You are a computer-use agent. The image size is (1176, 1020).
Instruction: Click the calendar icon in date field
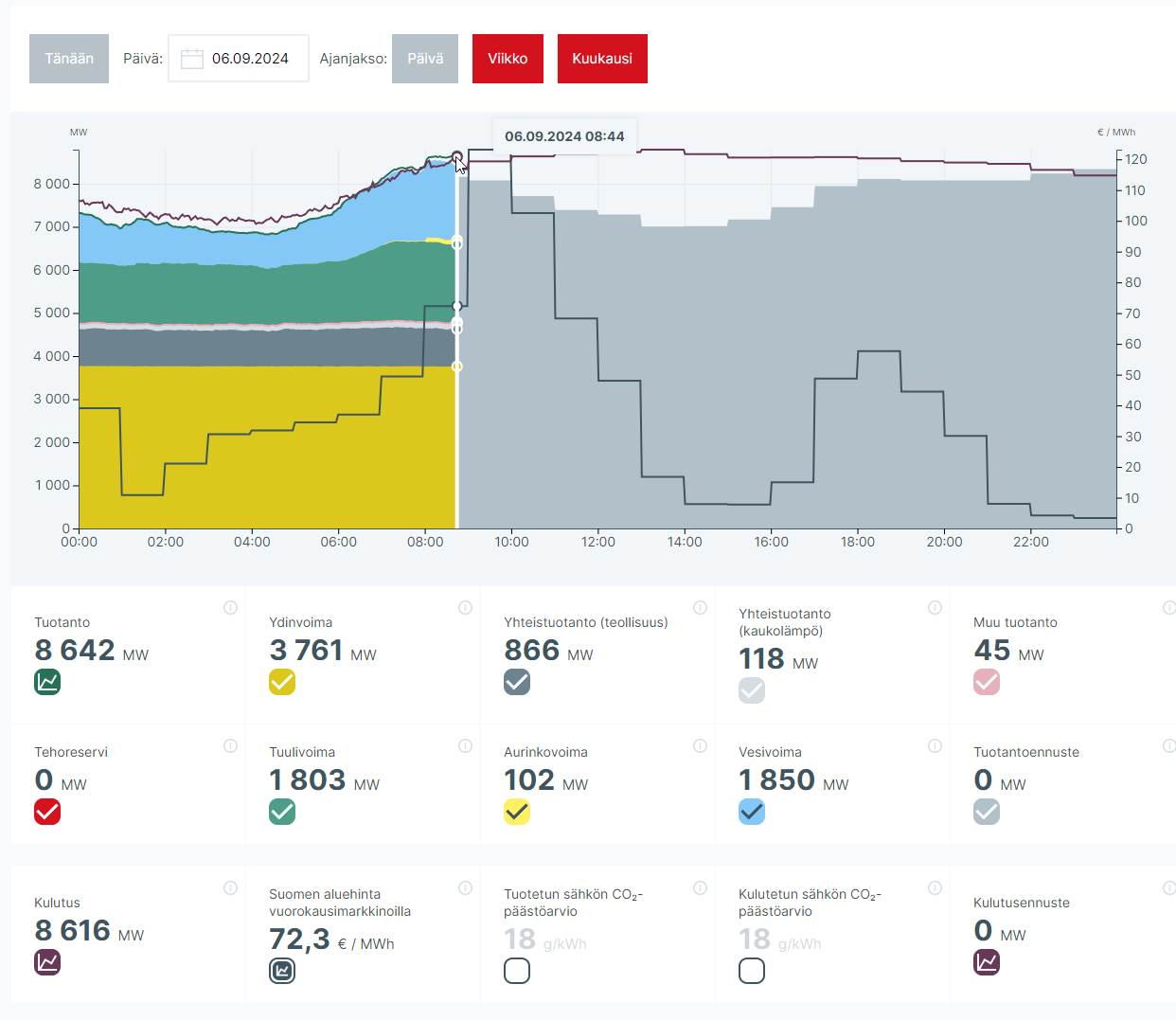click(192, 59)
